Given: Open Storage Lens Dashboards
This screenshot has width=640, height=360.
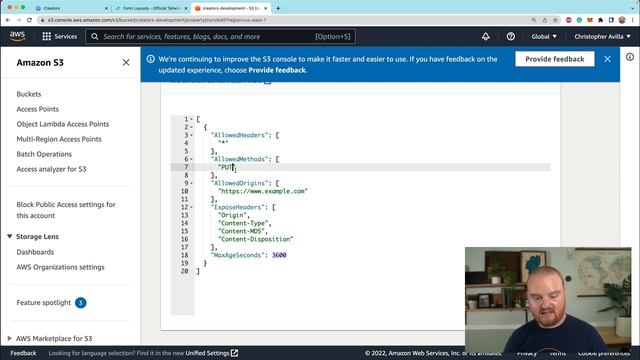Looking at the screenshot, I should [35, 252].
